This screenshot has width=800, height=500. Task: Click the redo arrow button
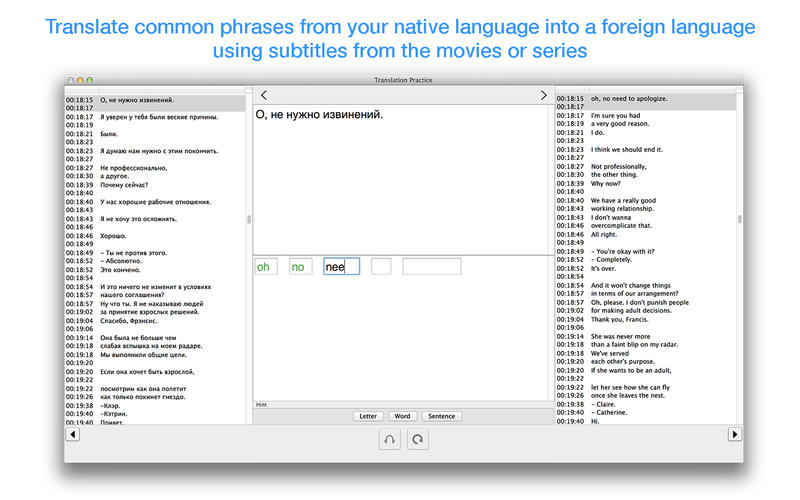pos(418,439)
